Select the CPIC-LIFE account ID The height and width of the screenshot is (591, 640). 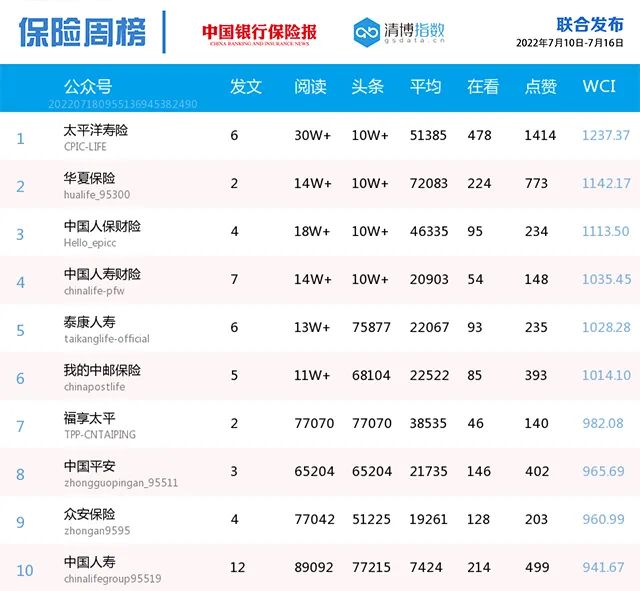(x=85, y=147)
